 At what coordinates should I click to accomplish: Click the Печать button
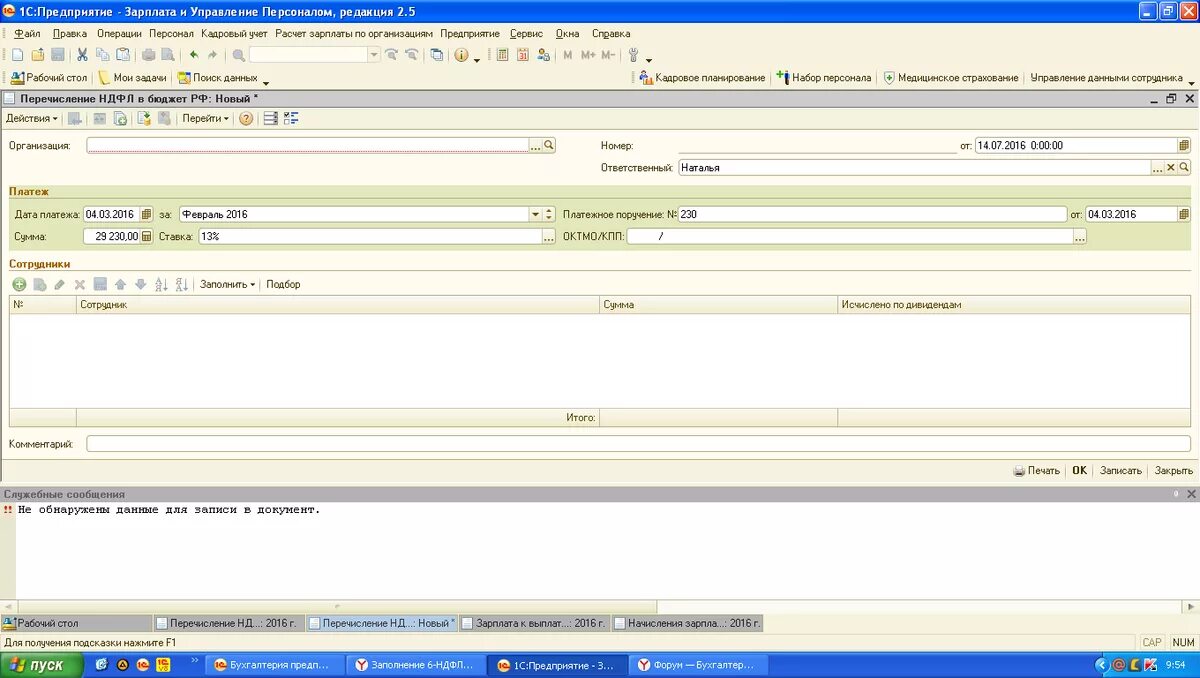pyautogui.click(x=1036, y=470)
